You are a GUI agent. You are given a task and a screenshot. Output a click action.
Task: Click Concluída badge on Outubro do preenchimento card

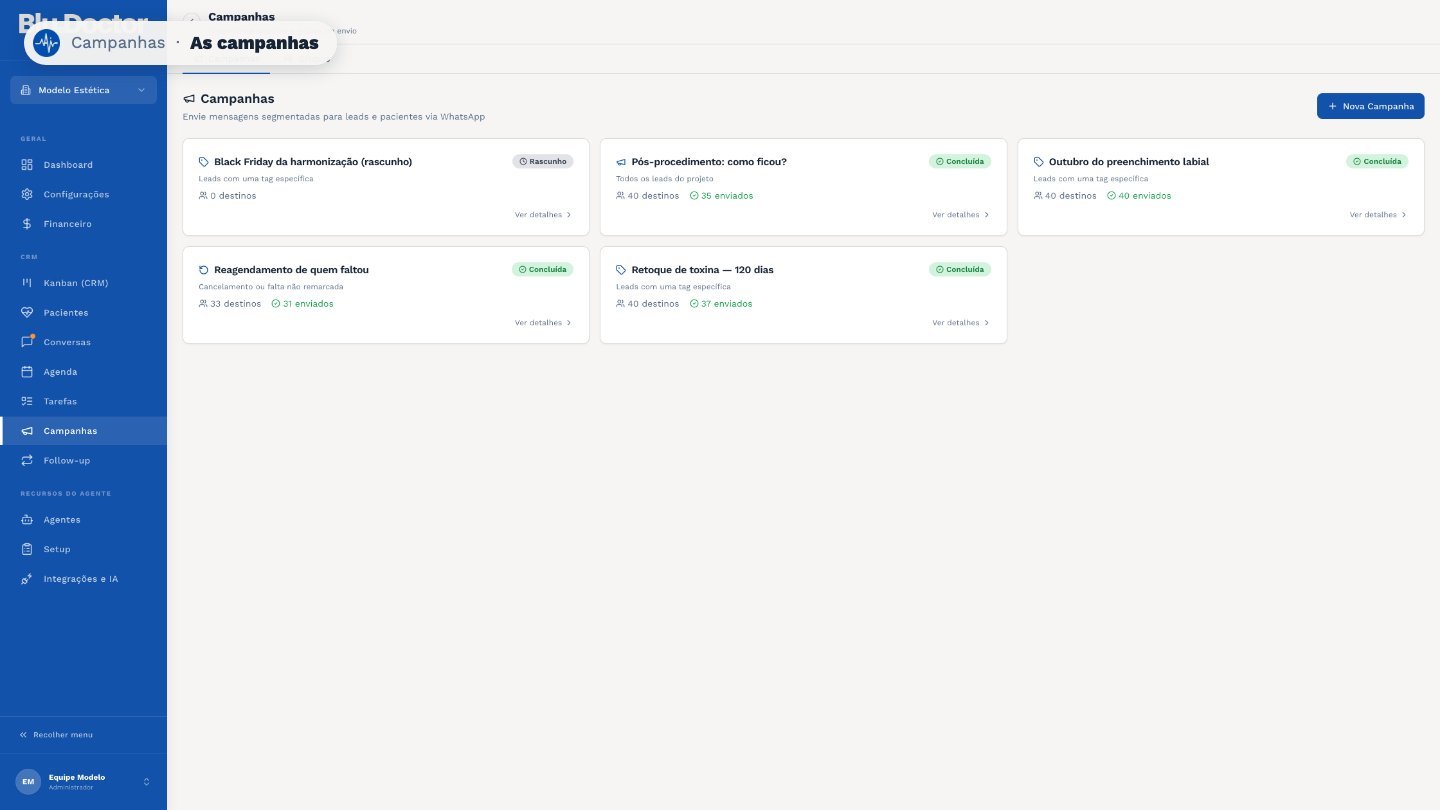pos(1377,161)
